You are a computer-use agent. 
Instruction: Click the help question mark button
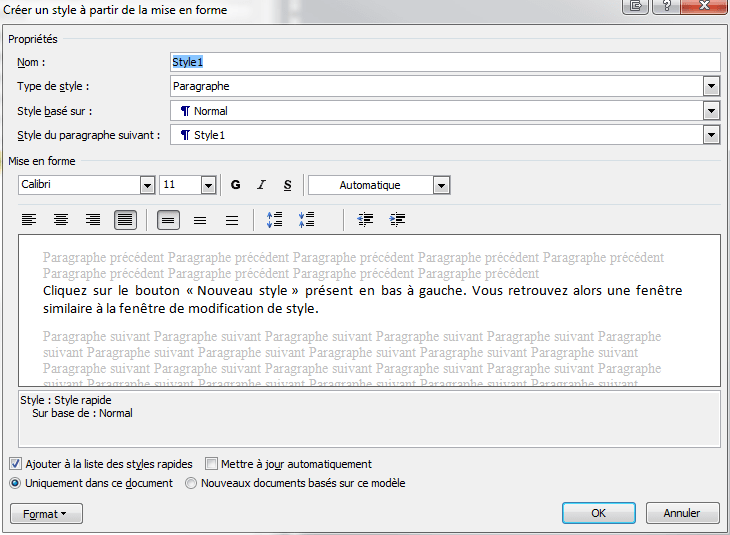pos(666,6)
